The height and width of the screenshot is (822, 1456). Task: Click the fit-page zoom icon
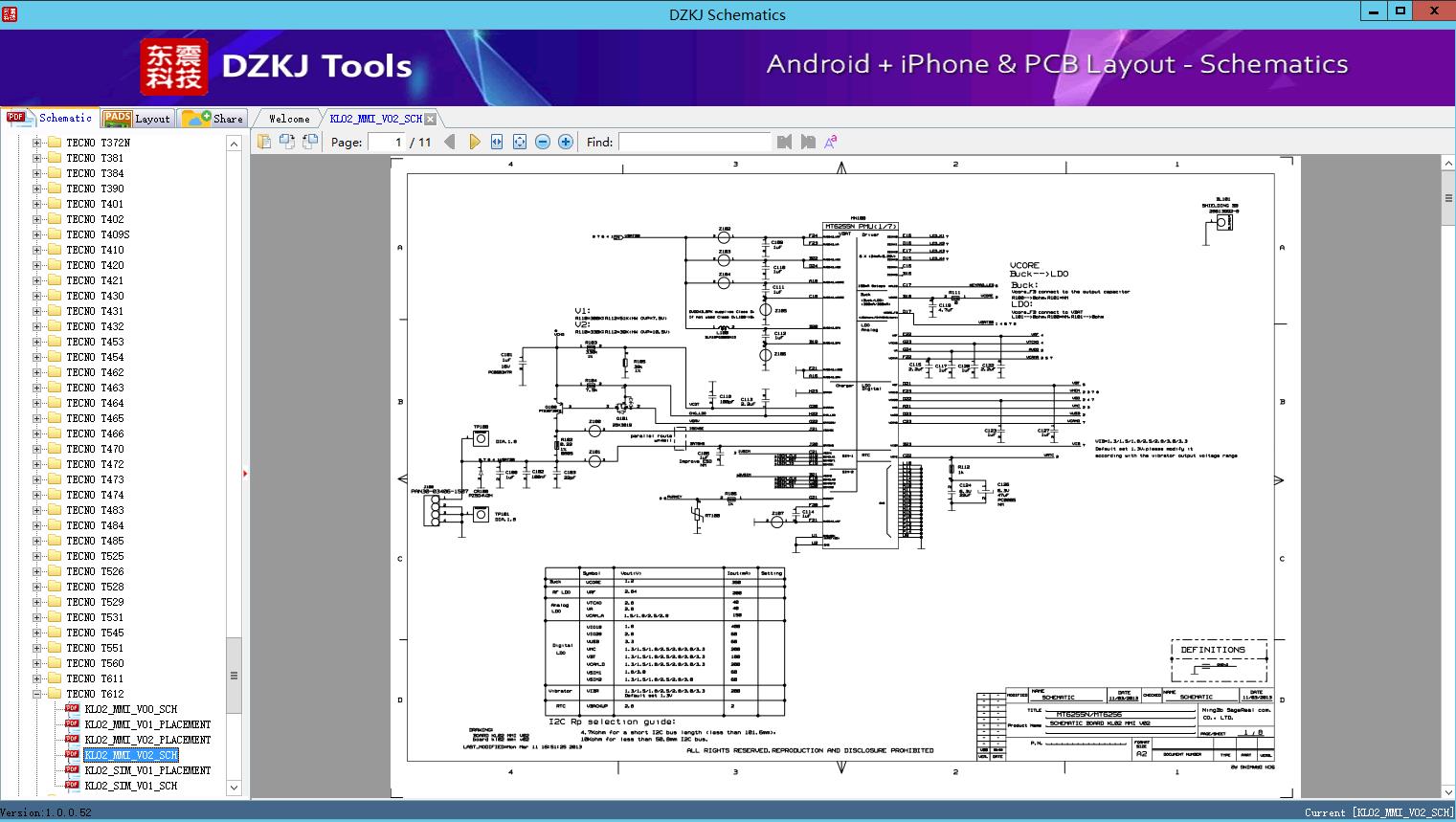pos(520,142)
